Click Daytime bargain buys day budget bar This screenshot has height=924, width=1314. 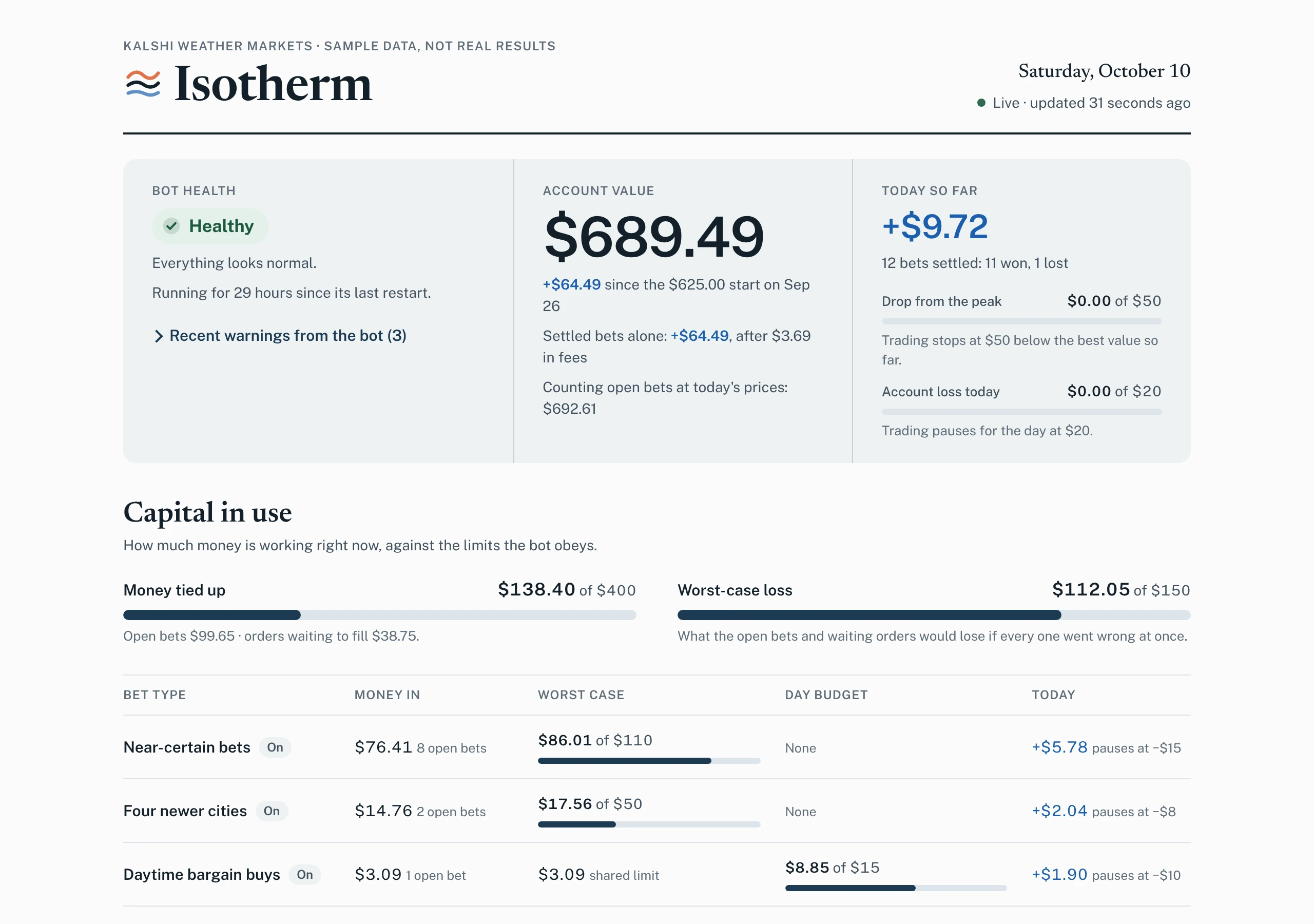click(896, 888)
